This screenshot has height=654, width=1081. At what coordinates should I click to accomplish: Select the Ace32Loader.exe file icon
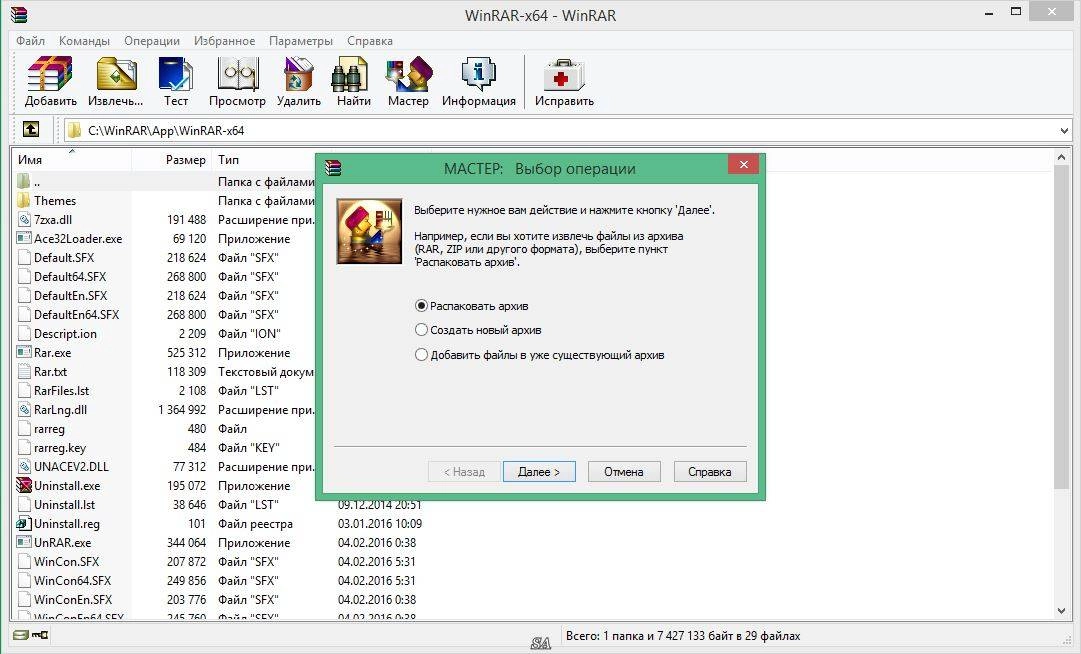point(24,238)
